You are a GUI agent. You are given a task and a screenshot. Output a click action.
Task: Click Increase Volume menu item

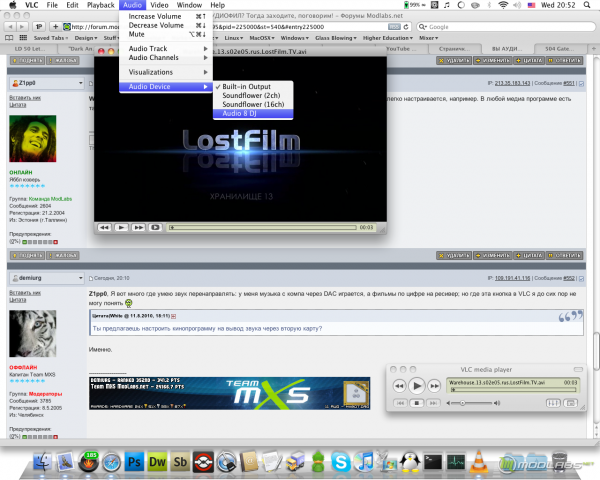(166, 16)
